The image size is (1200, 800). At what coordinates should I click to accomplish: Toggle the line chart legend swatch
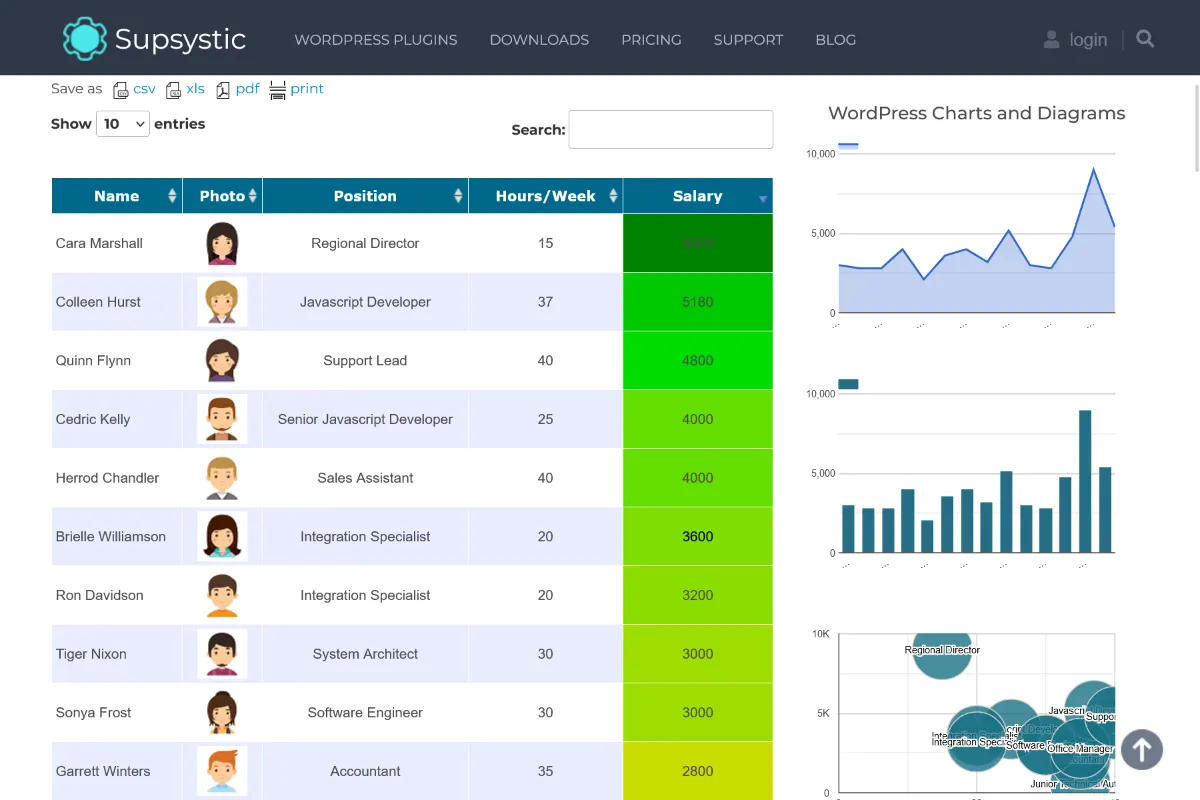click(848, 146)
